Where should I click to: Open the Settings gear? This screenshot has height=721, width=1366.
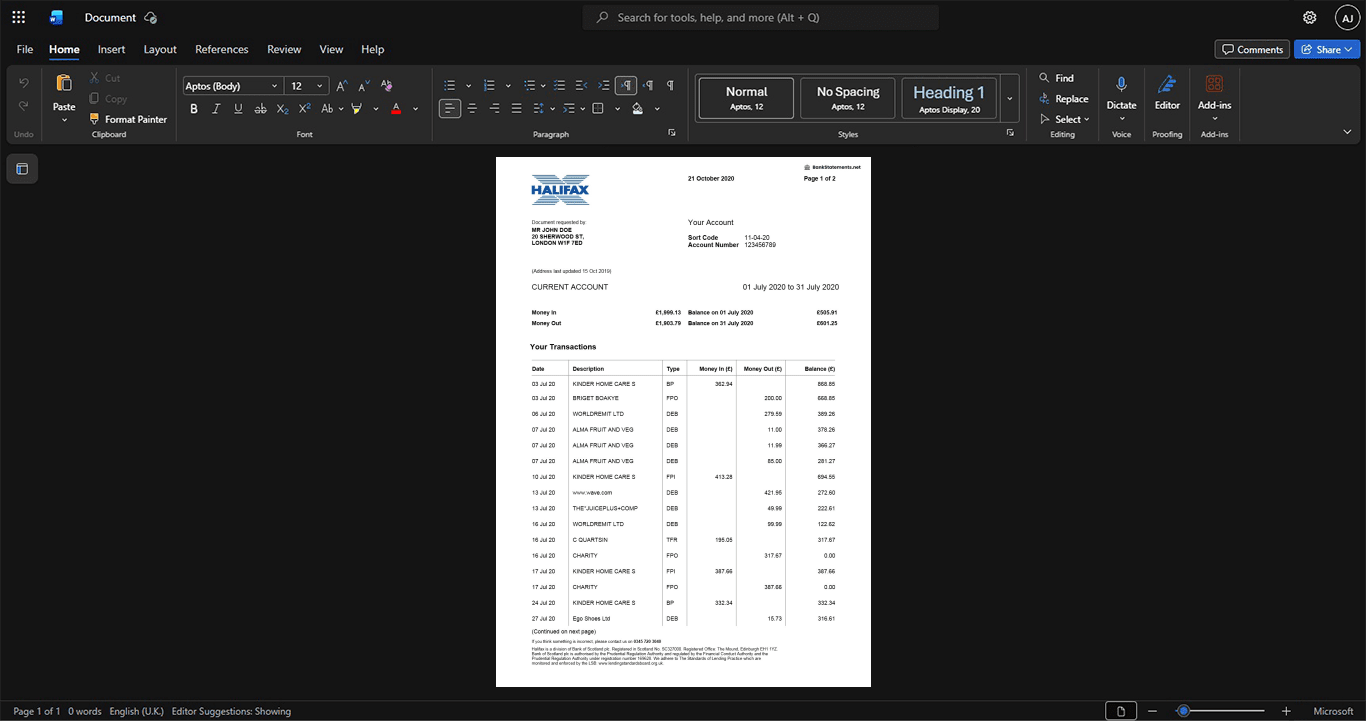[x=1310, y=17]
